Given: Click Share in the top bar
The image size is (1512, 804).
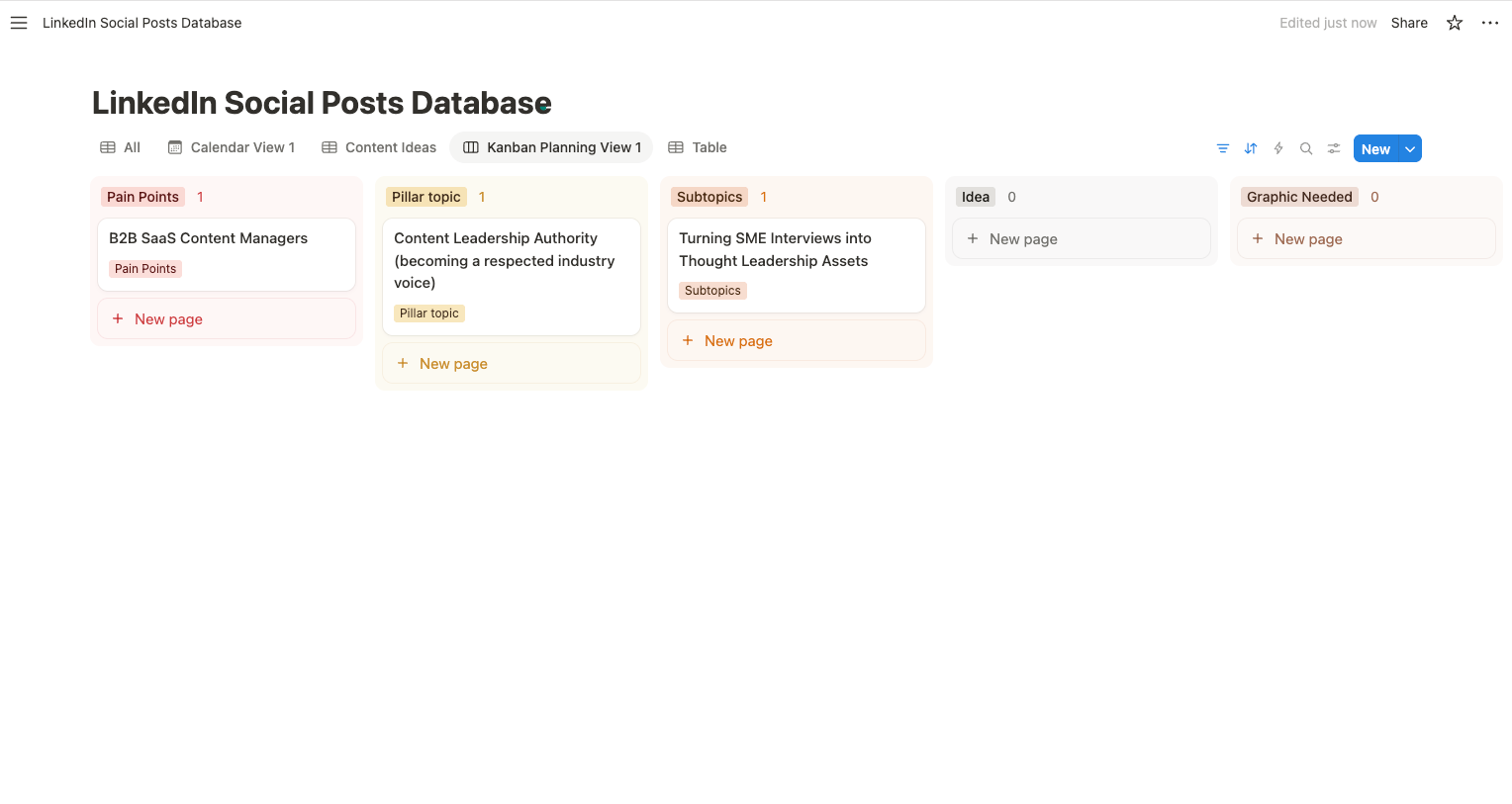Looking at the screenshot, I should [1409, 23].
